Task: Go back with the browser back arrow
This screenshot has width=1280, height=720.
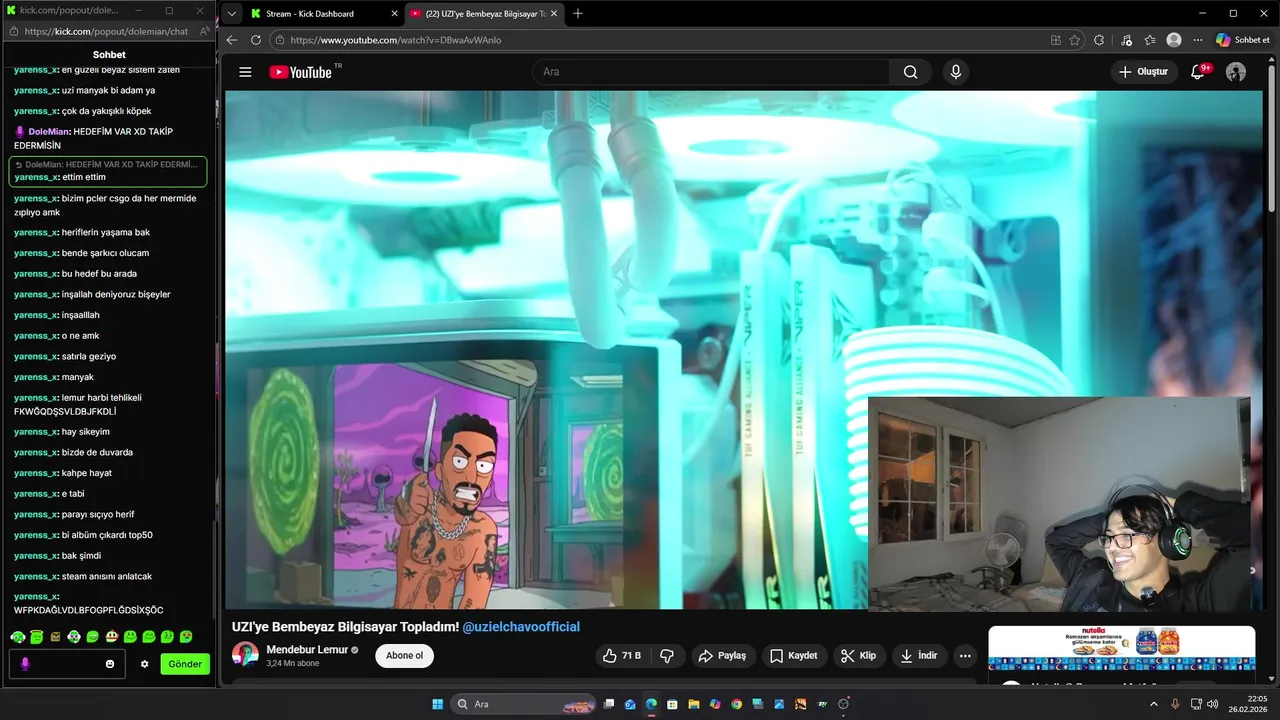Action: (x=232, y=40)
